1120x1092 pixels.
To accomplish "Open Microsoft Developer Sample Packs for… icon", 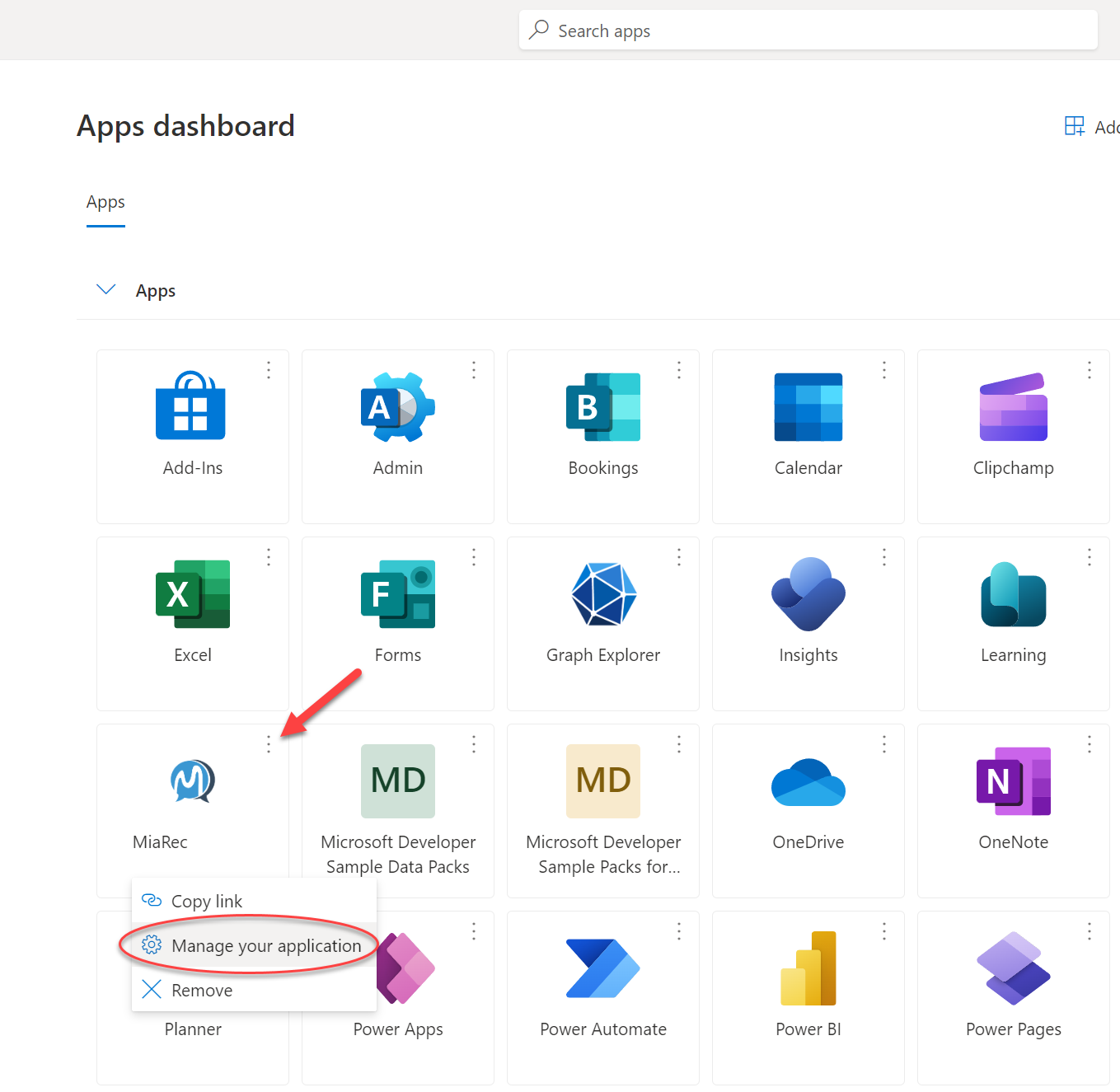I will [x=603, y=780].
